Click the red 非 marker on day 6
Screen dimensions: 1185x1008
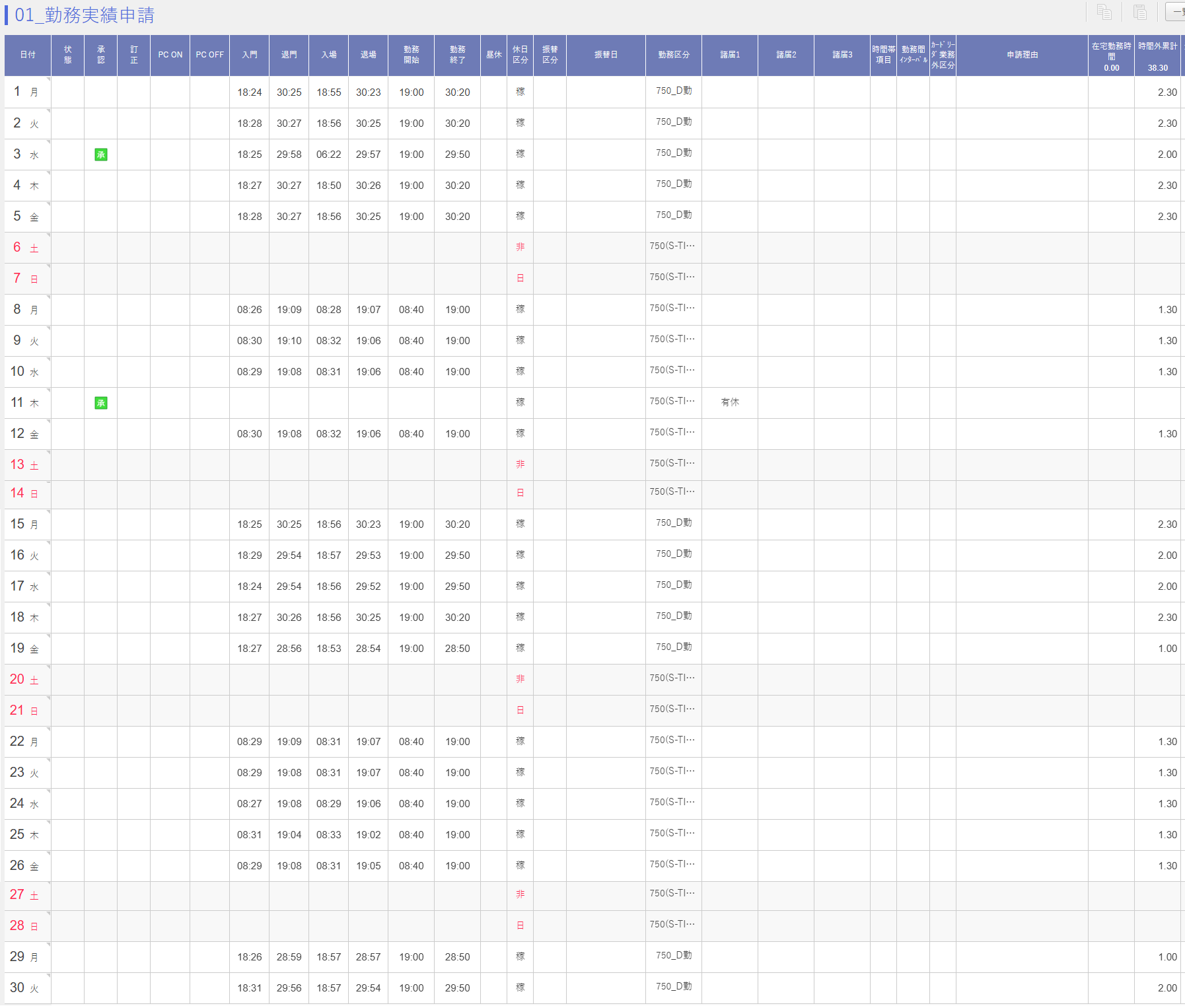(x=520, y=247)
